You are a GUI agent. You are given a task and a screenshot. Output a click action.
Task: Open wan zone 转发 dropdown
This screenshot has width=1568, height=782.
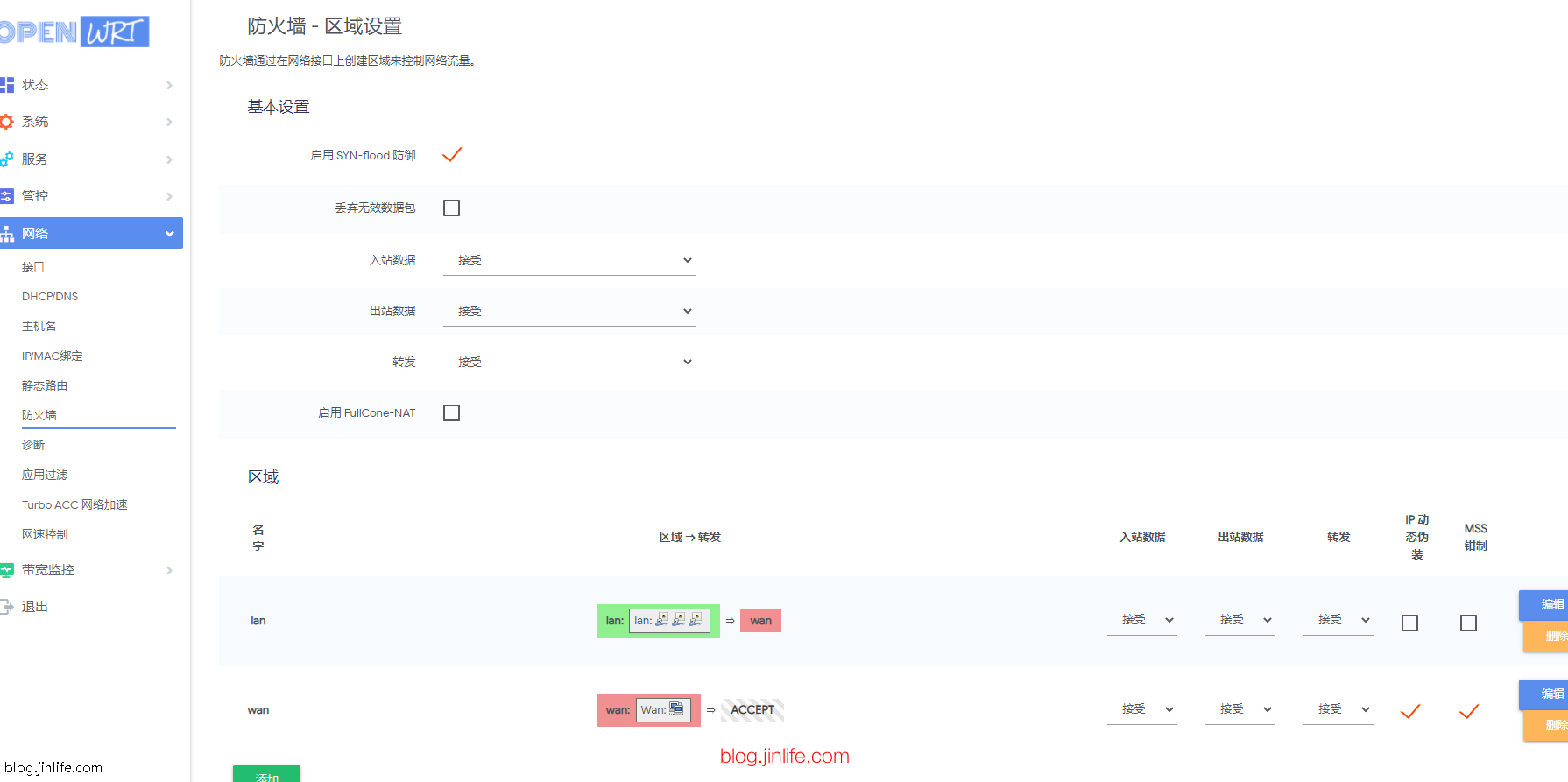1338,709
